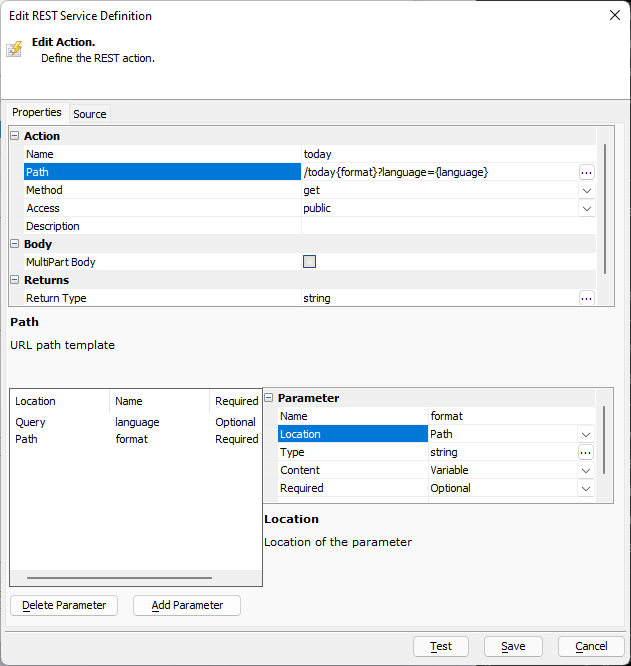Select the Path property row label
The width and height of the screenshot is (631, 666).
(x=162, y=172)
